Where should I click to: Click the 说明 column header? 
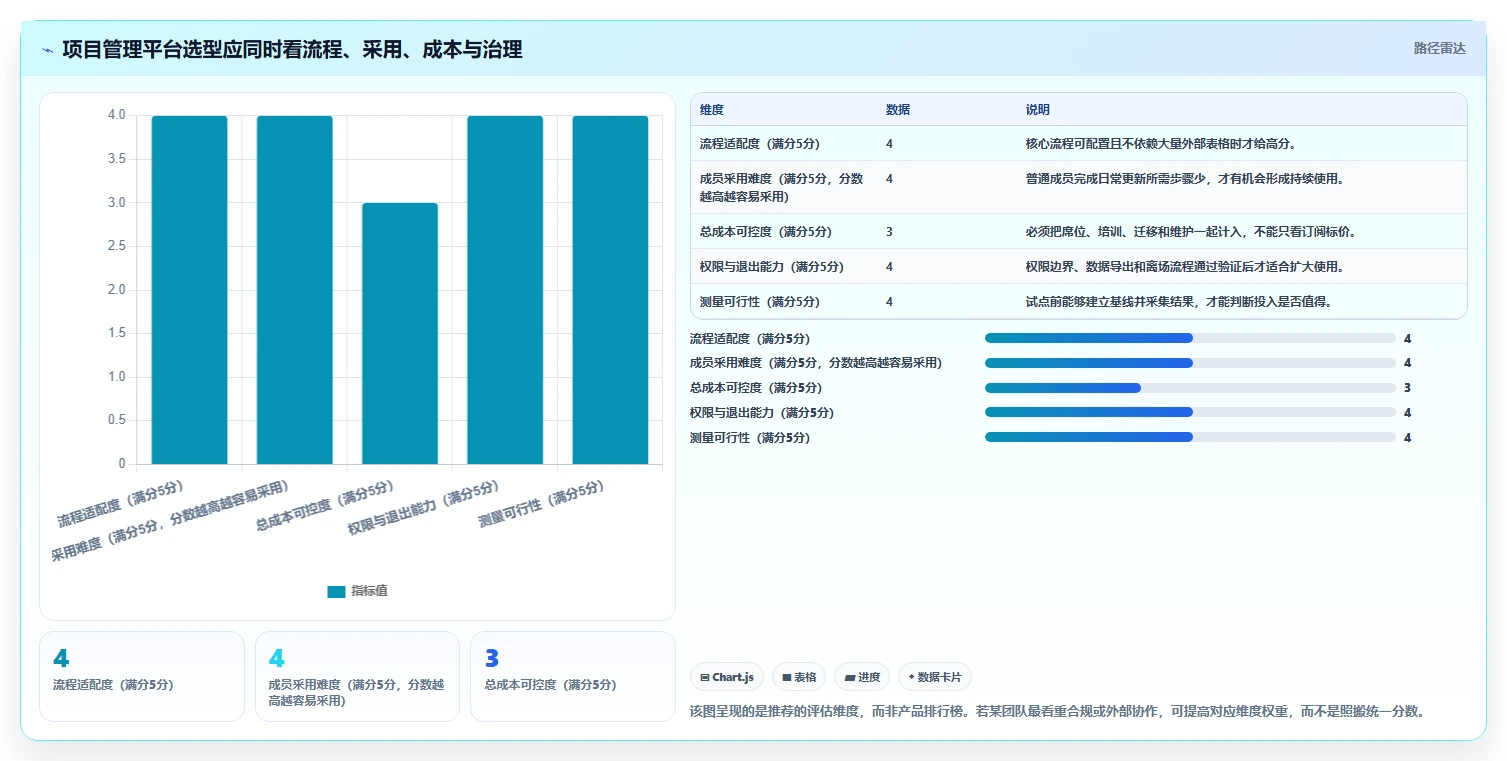[1038, 110]
